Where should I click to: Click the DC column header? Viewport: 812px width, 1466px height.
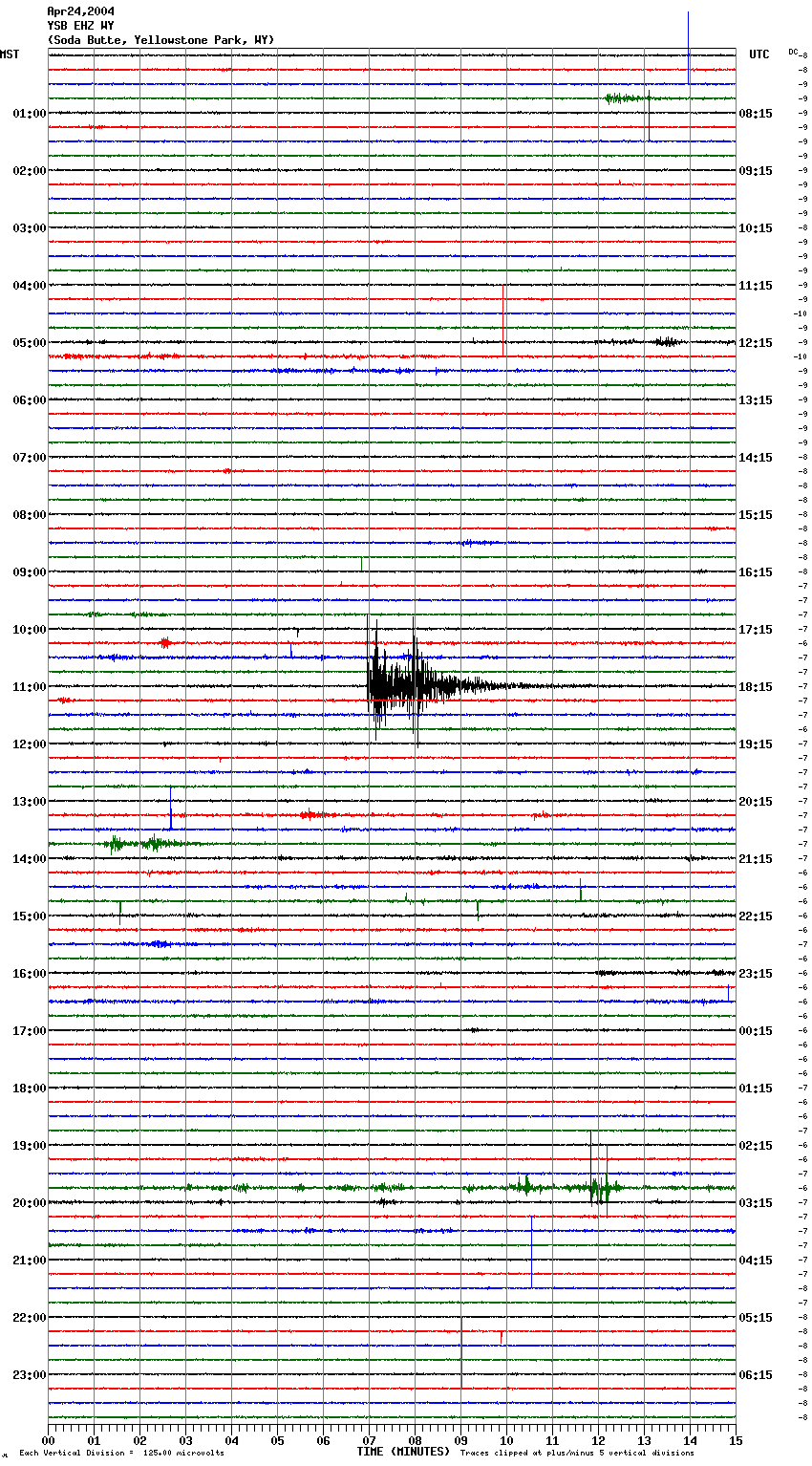point(793,52)
